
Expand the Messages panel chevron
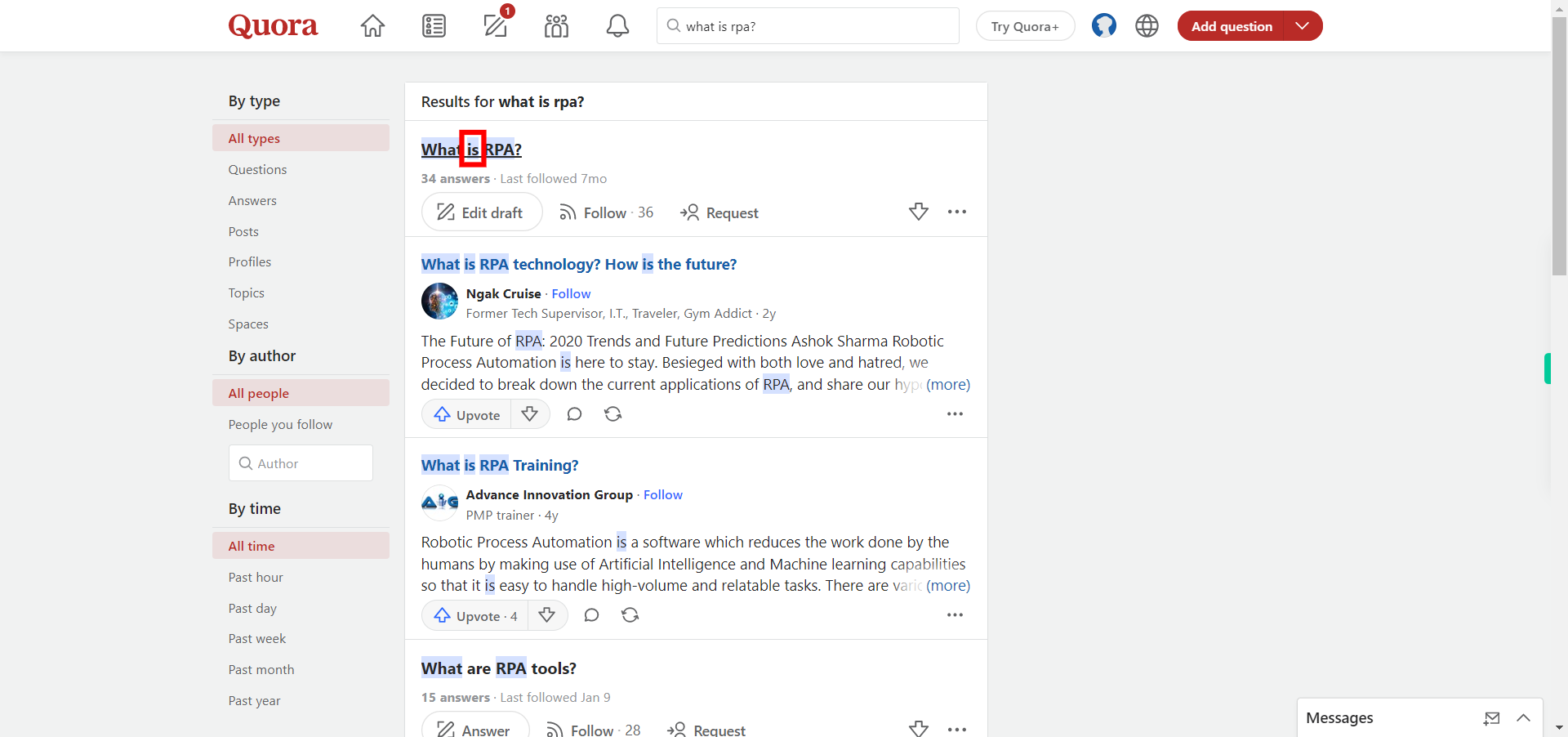[x=1523, y=718]
